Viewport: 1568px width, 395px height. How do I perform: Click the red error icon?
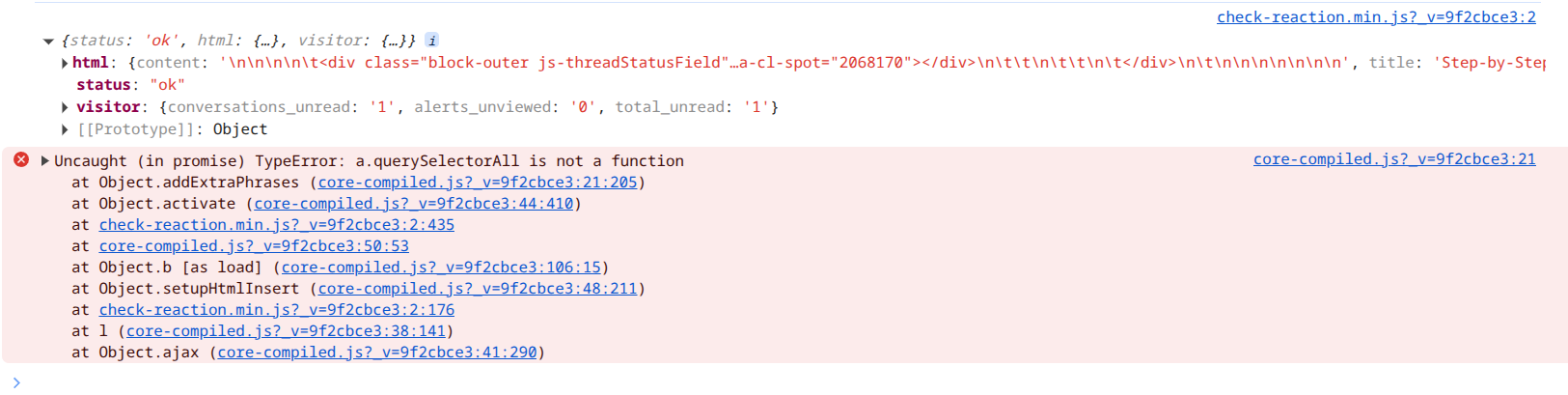tap(20, 159)
